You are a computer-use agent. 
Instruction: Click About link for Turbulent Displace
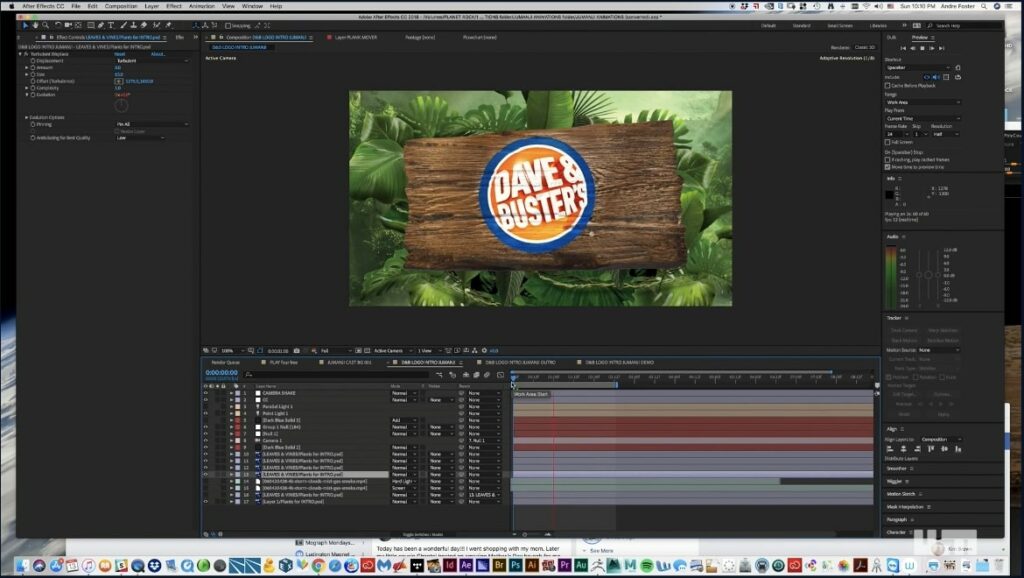pyautogui.click(x=158, y=54)
